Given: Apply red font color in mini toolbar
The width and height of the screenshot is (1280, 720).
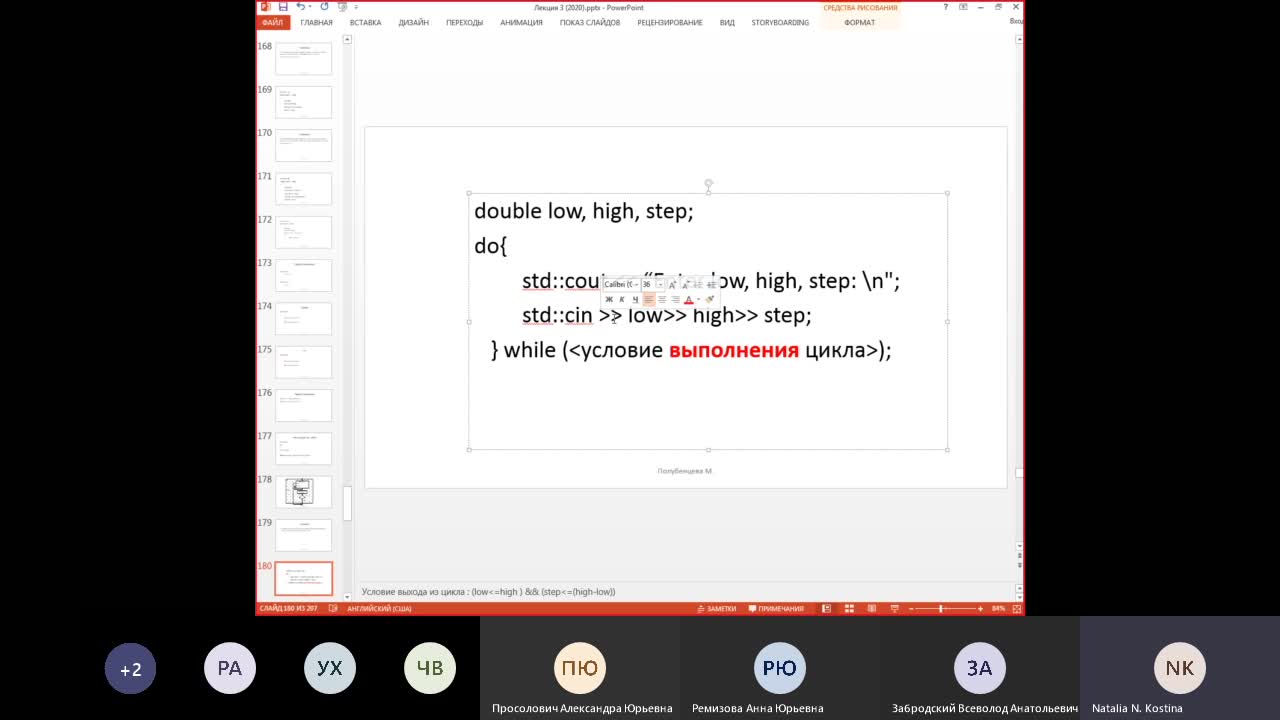Looking at the screenshot, I should 688,299.
